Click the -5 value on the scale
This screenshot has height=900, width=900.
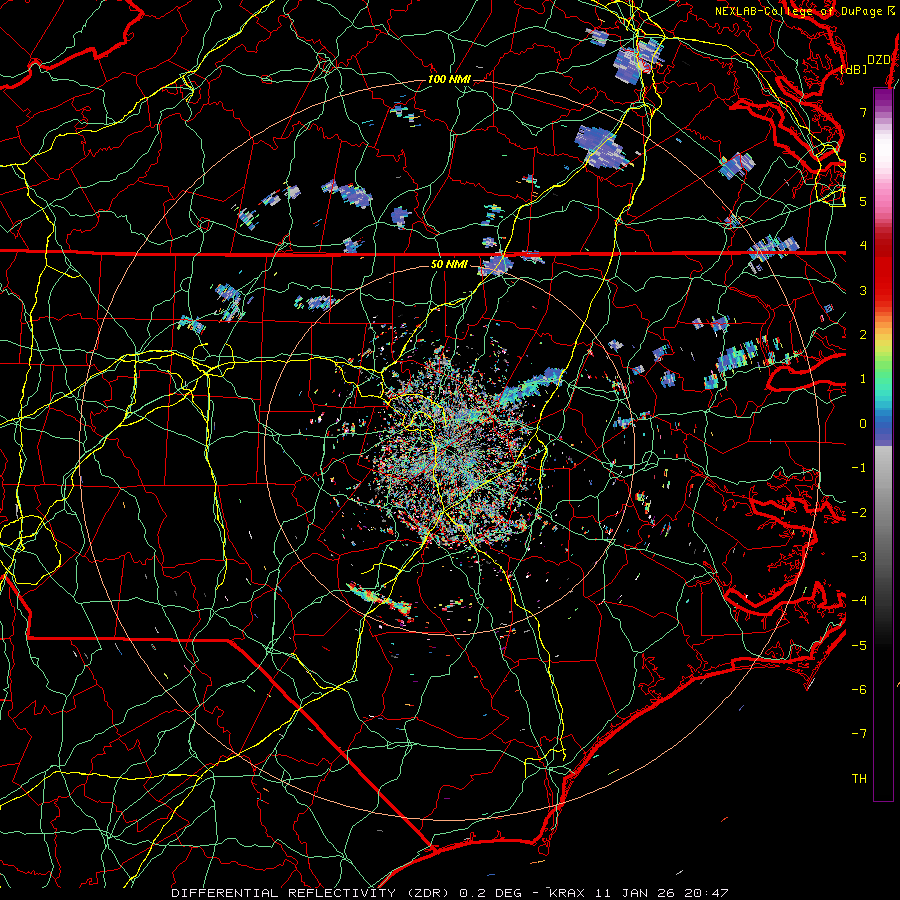859,646
